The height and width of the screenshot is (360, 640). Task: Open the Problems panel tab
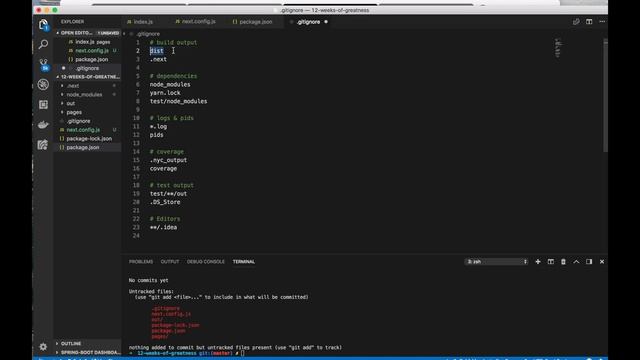141,262
